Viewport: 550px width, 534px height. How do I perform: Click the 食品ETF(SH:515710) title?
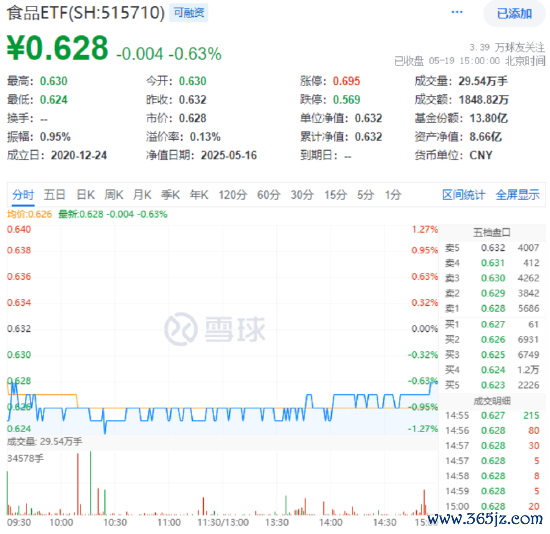(x=86, y=13)
